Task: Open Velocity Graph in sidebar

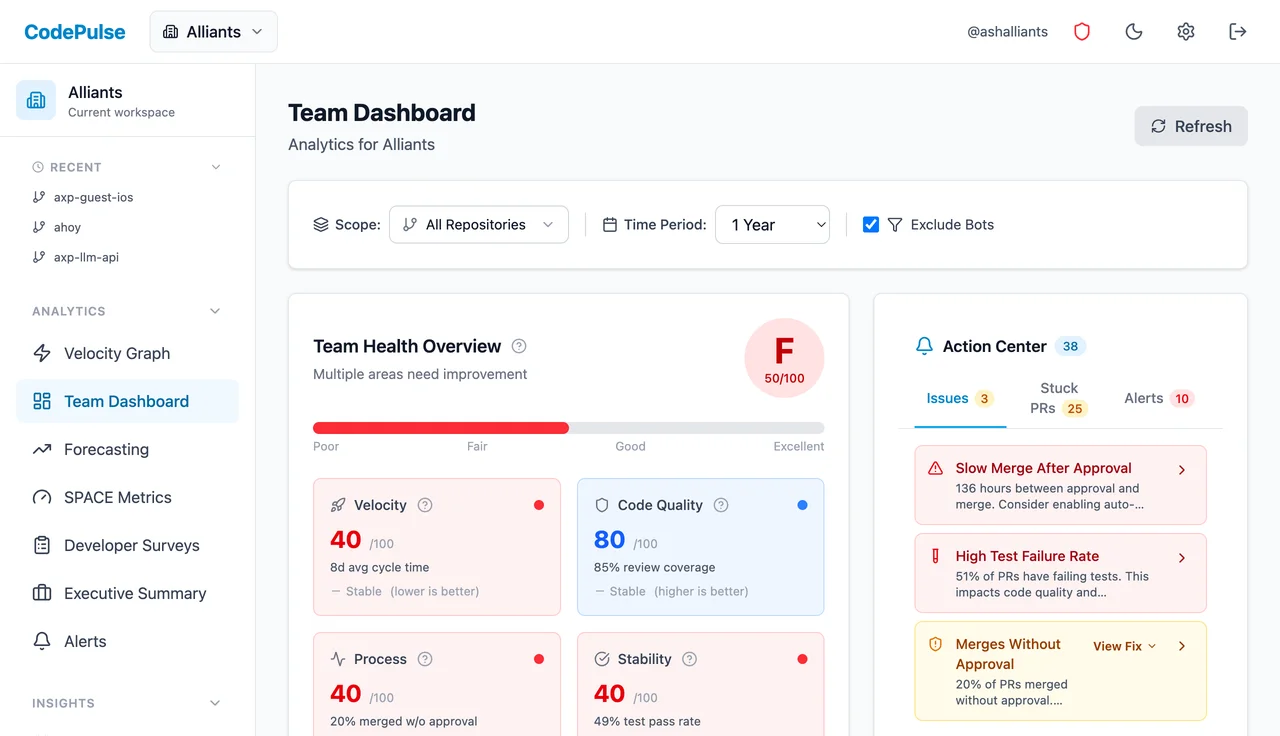Action: tap(128, 353)
